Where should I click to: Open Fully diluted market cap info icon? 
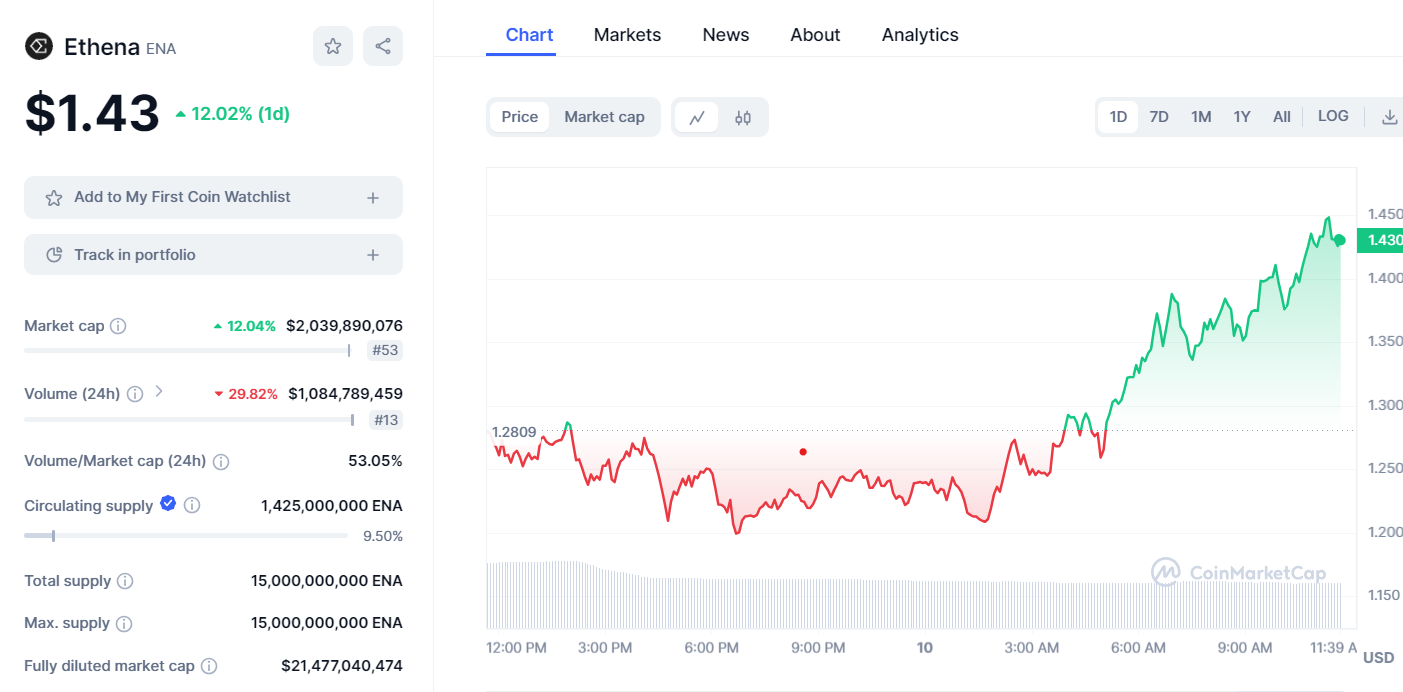pos(209,666)
